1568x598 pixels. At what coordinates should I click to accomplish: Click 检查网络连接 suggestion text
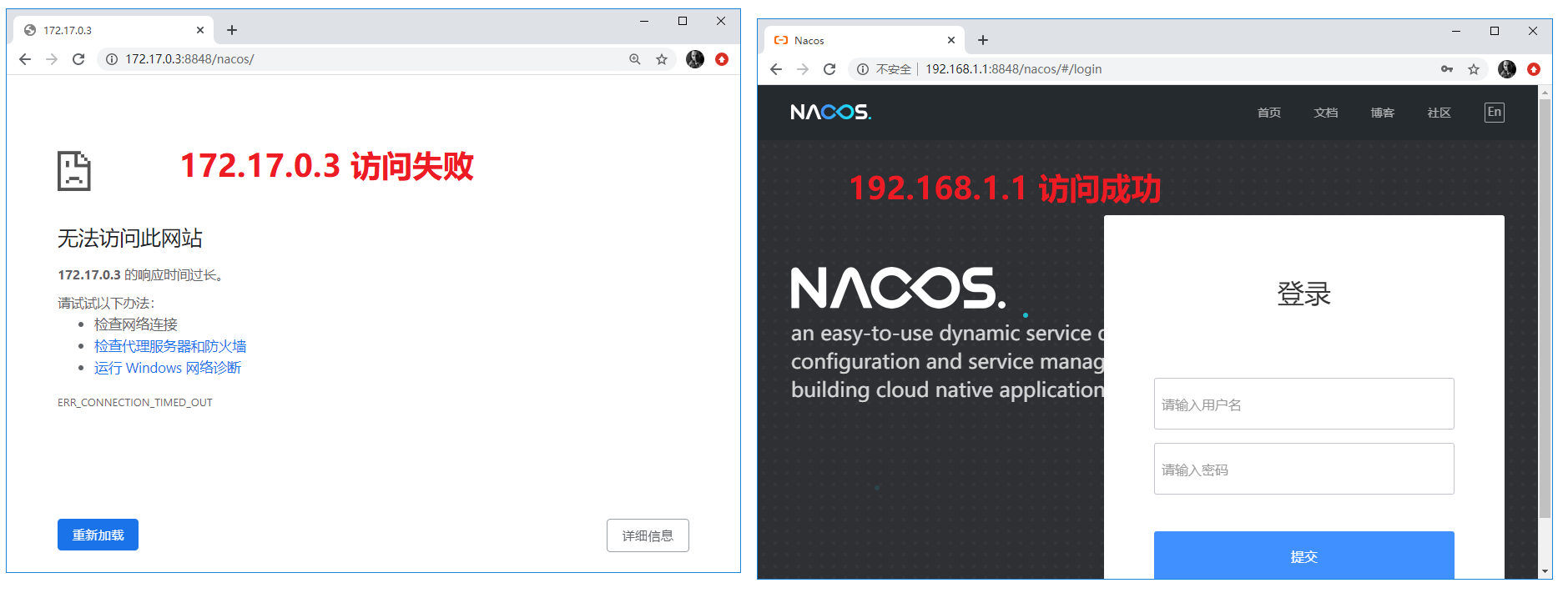pyautogui.click(x=136, y=324)
